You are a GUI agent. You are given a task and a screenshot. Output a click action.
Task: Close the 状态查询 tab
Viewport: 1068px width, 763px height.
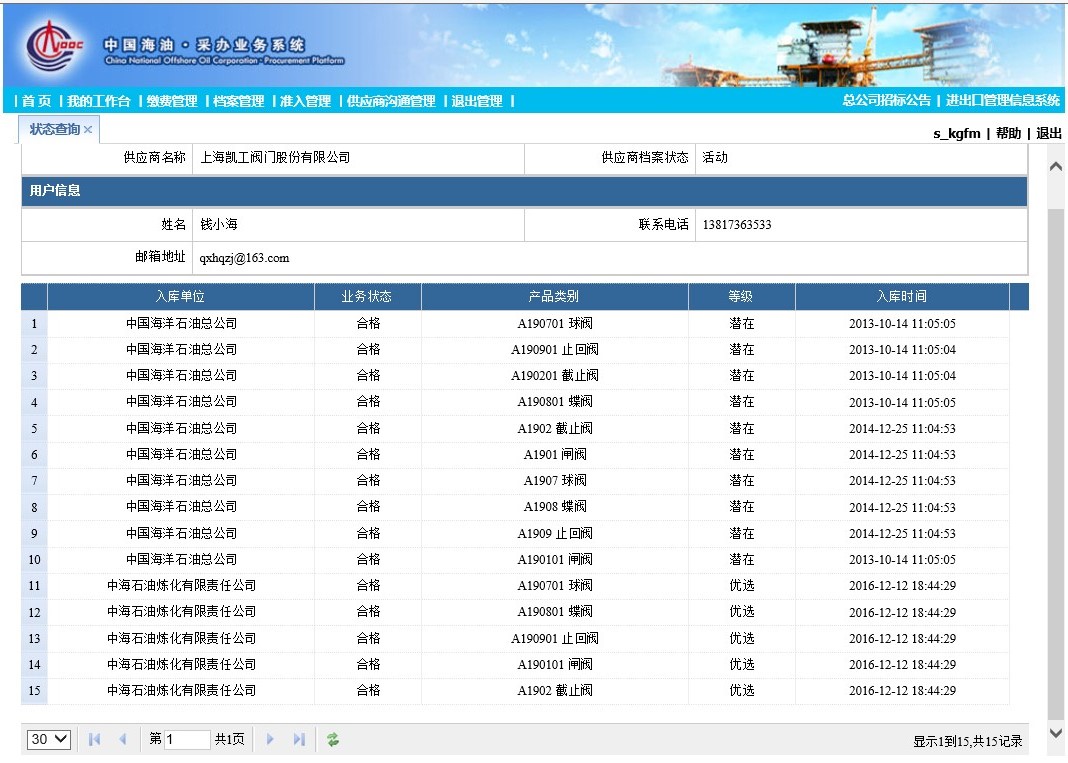pyautogui.click(x=88, y=130)
